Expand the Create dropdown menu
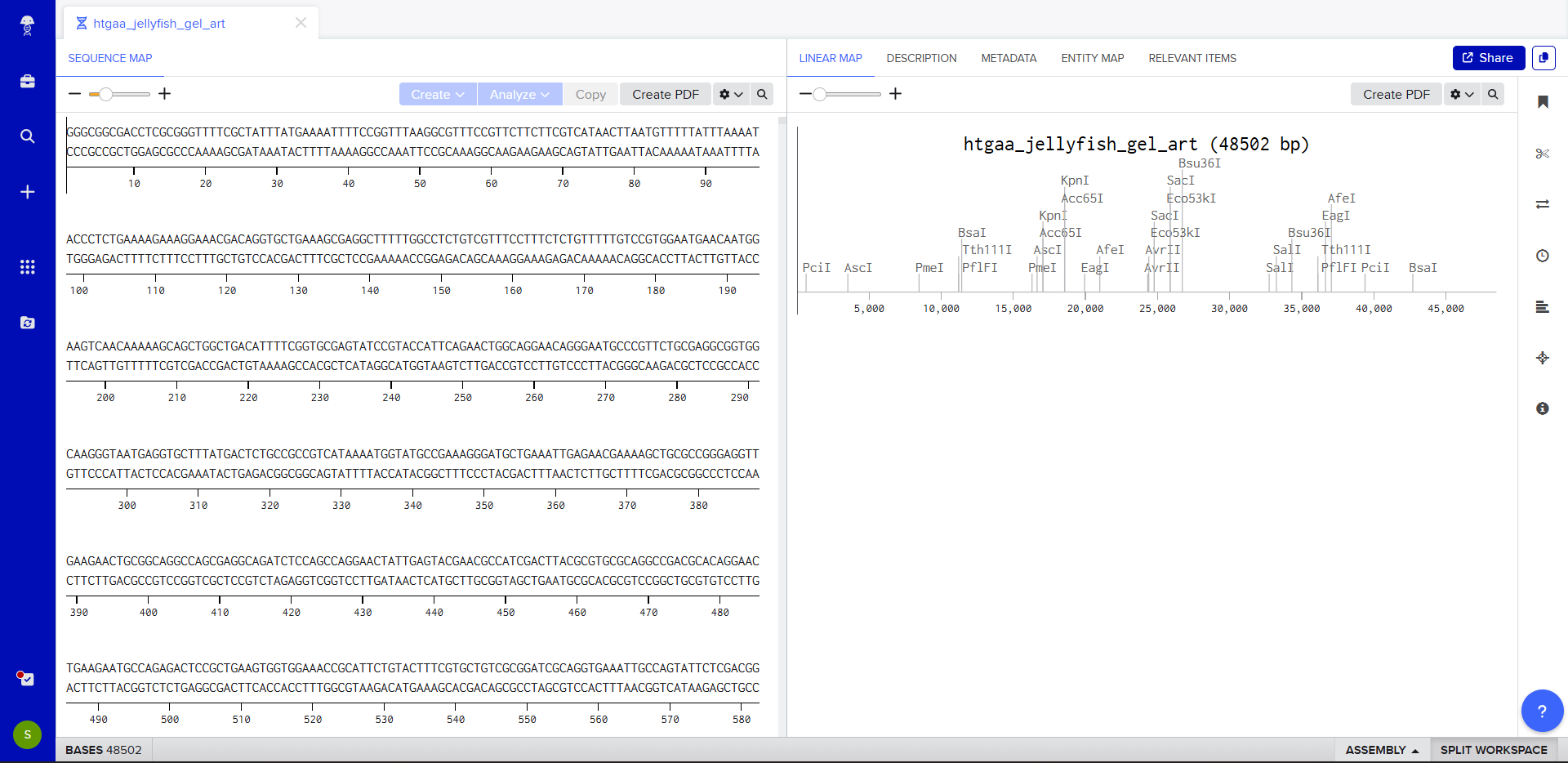The height and width of the screenshot is (763, 1568). click(437, 95)
